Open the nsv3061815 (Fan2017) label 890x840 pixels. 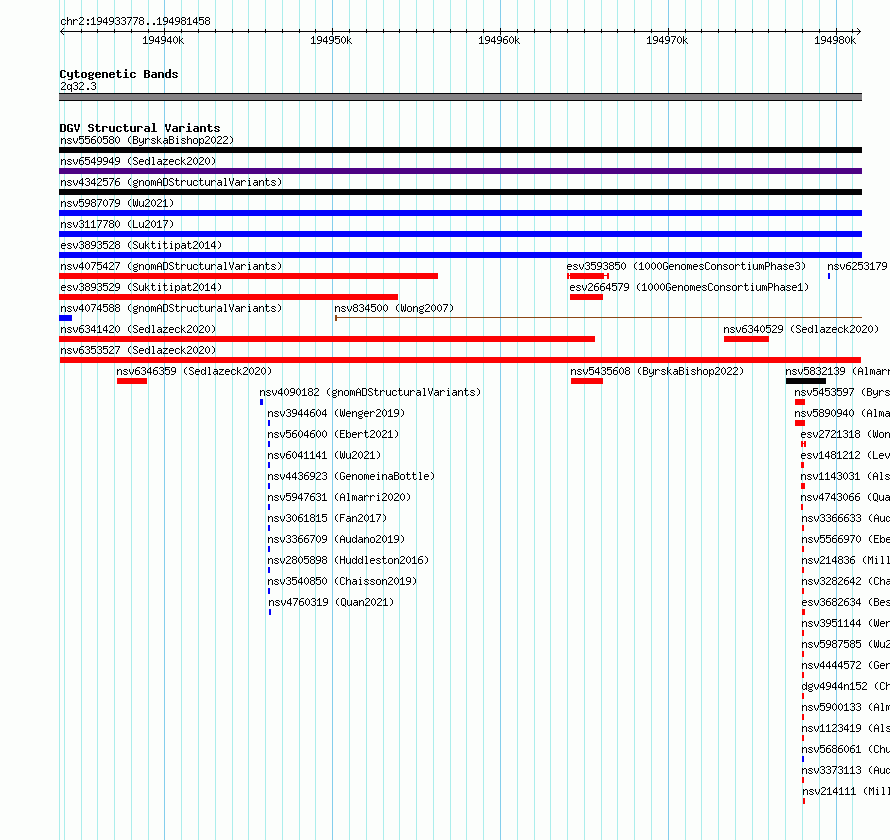coord(327,518)
